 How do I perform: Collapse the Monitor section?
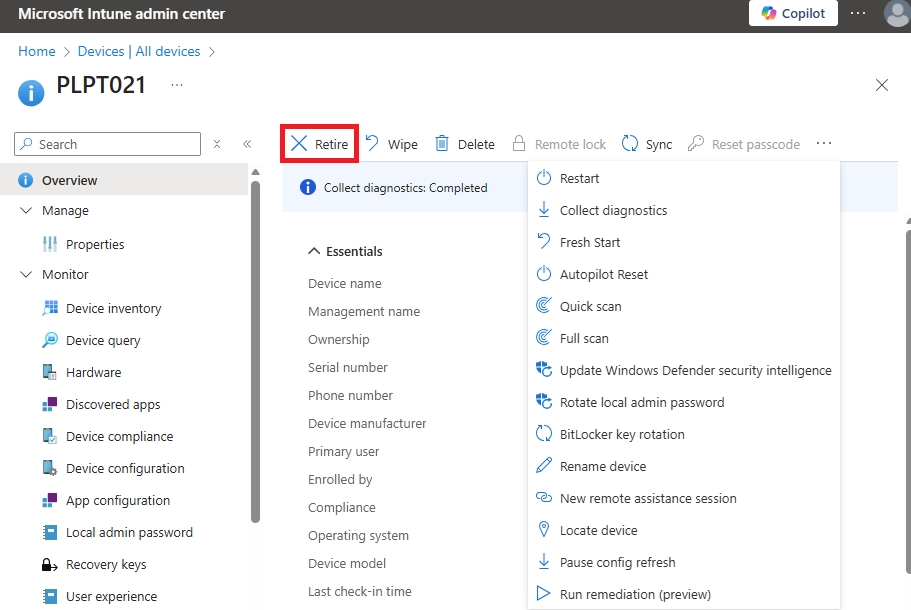pos(28,274)
